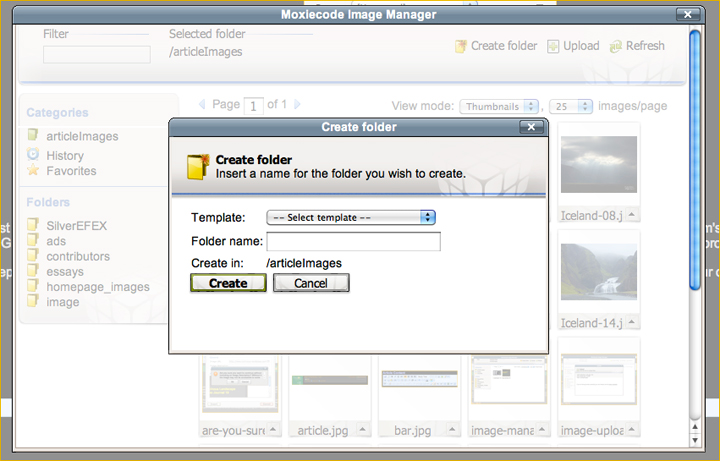Click the scrollbar down arrow
720x461 pixels.
695,440
